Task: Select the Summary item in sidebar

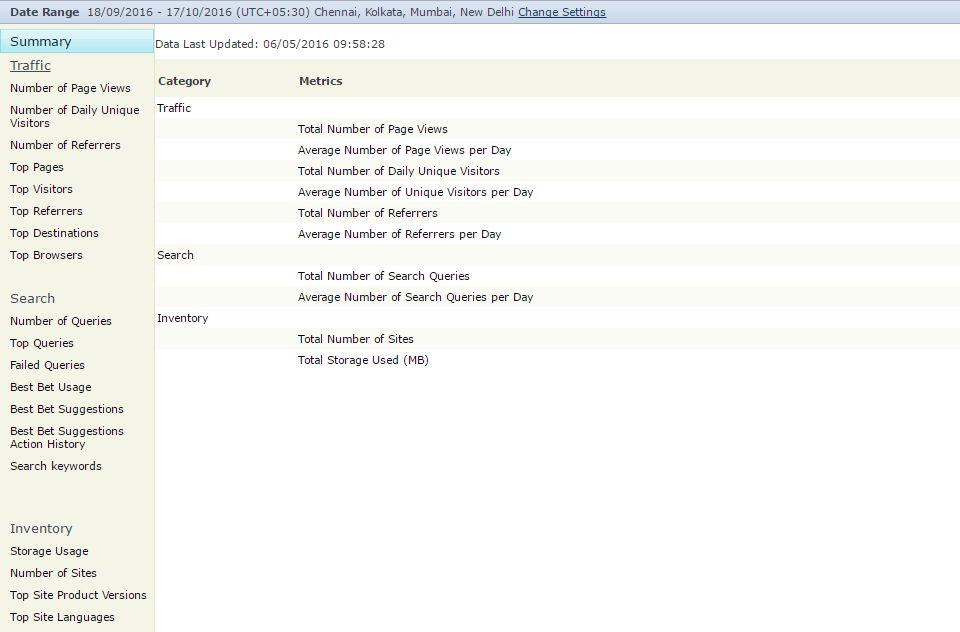Action: tap(77, 42)
